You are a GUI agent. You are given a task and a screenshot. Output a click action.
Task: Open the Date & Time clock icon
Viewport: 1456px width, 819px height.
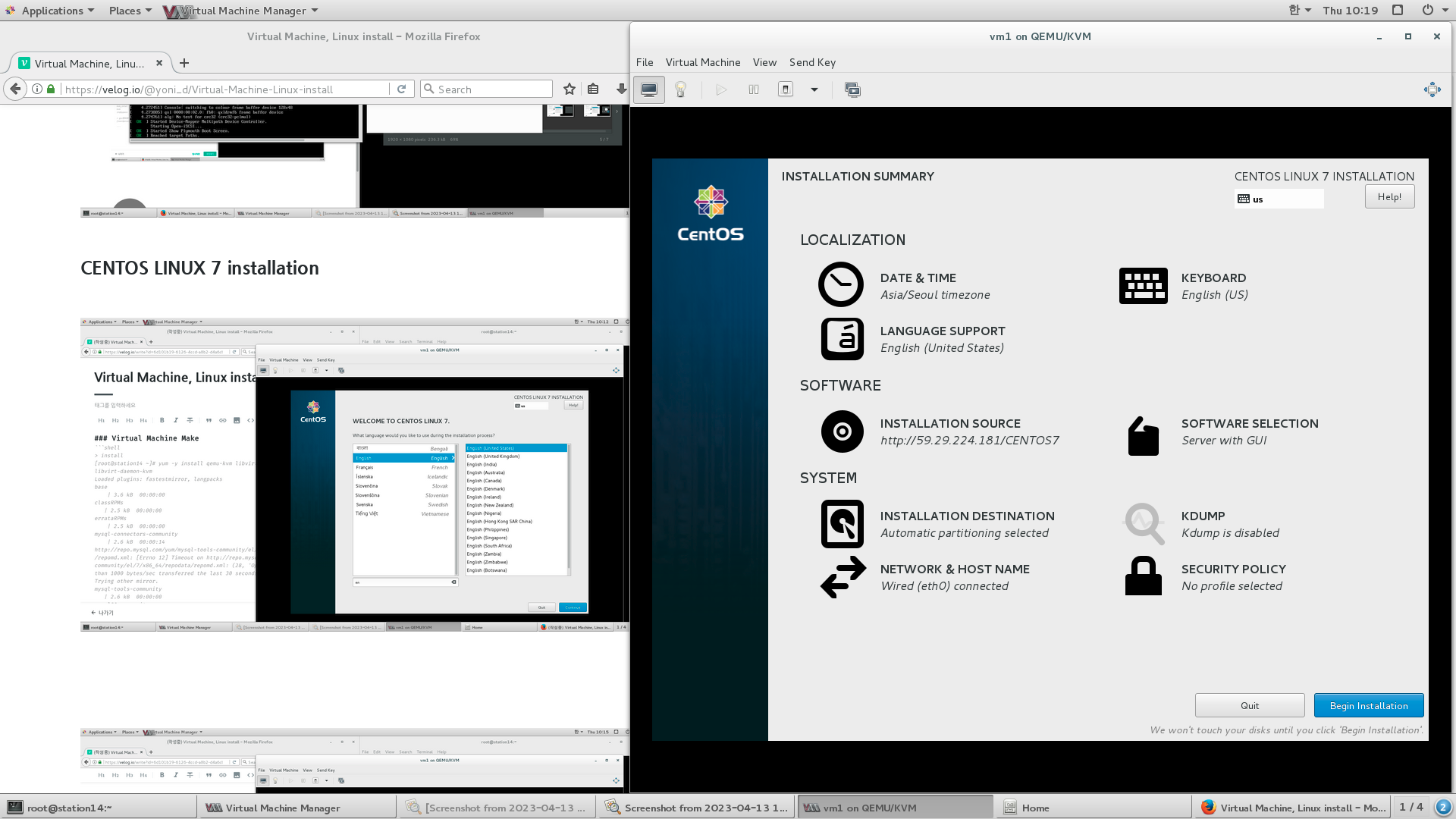click(840, 285)
